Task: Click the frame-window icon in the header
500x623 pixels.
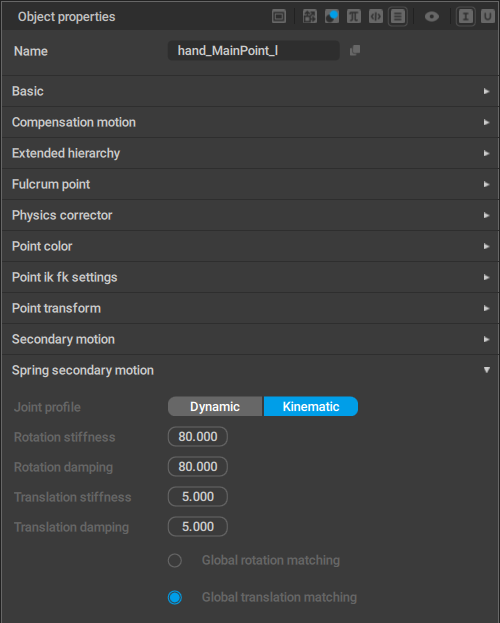Action: coord(279,17)
